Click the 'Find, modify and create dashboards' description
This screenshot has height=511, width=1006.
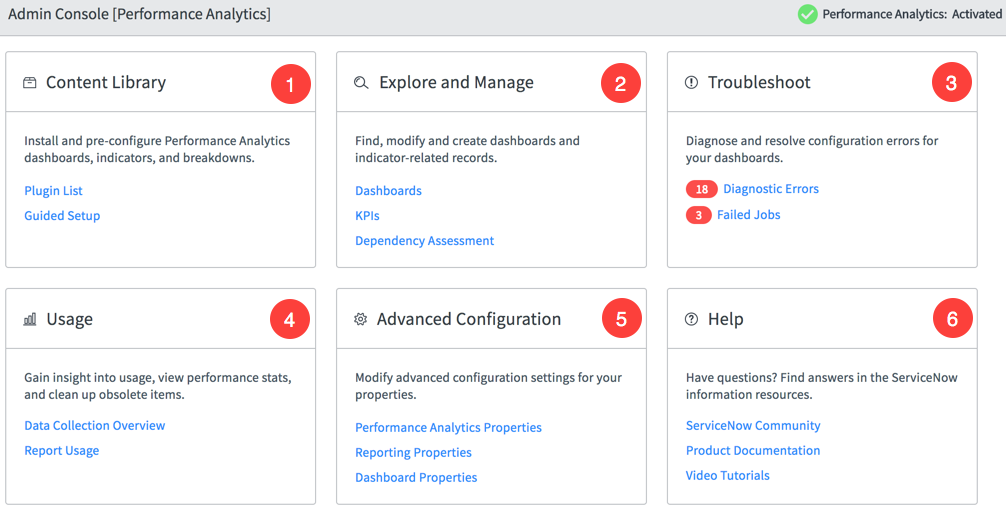[467, 149]
